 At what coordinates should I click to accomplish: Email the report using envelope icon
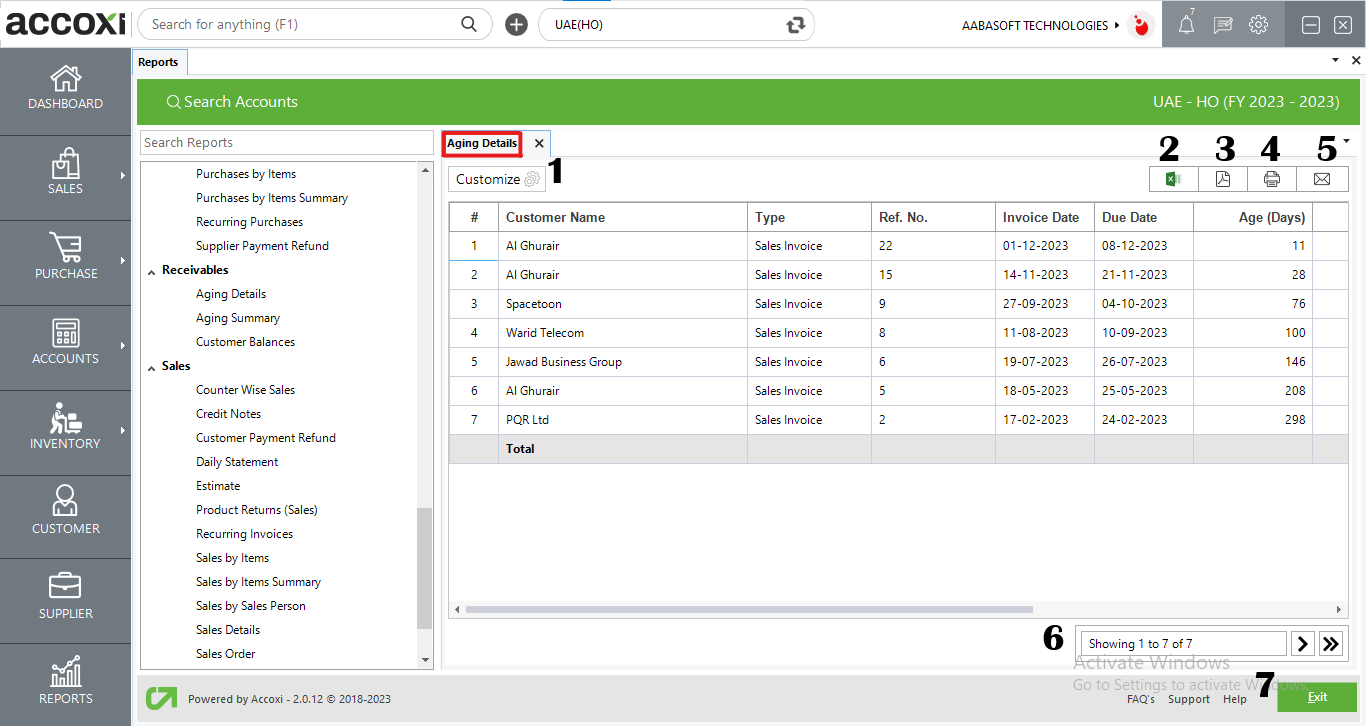point(1322,179)
